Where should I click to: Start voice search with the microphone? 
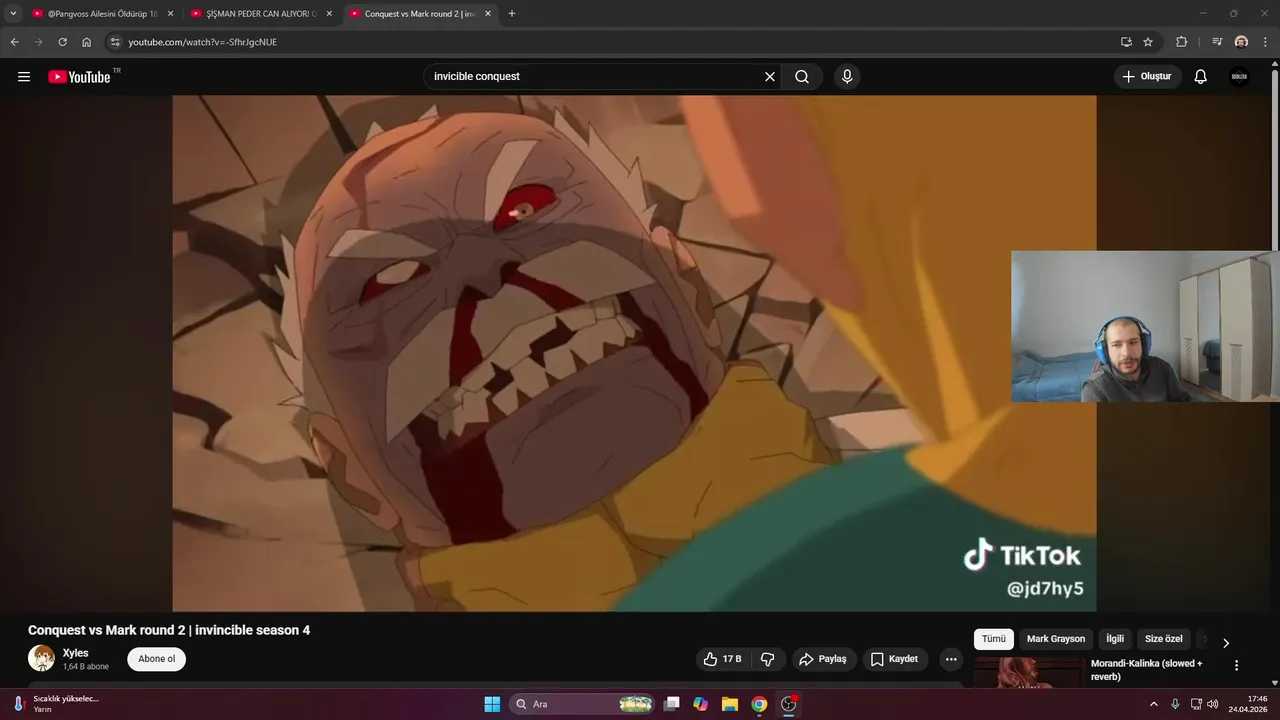coord(847,77)
